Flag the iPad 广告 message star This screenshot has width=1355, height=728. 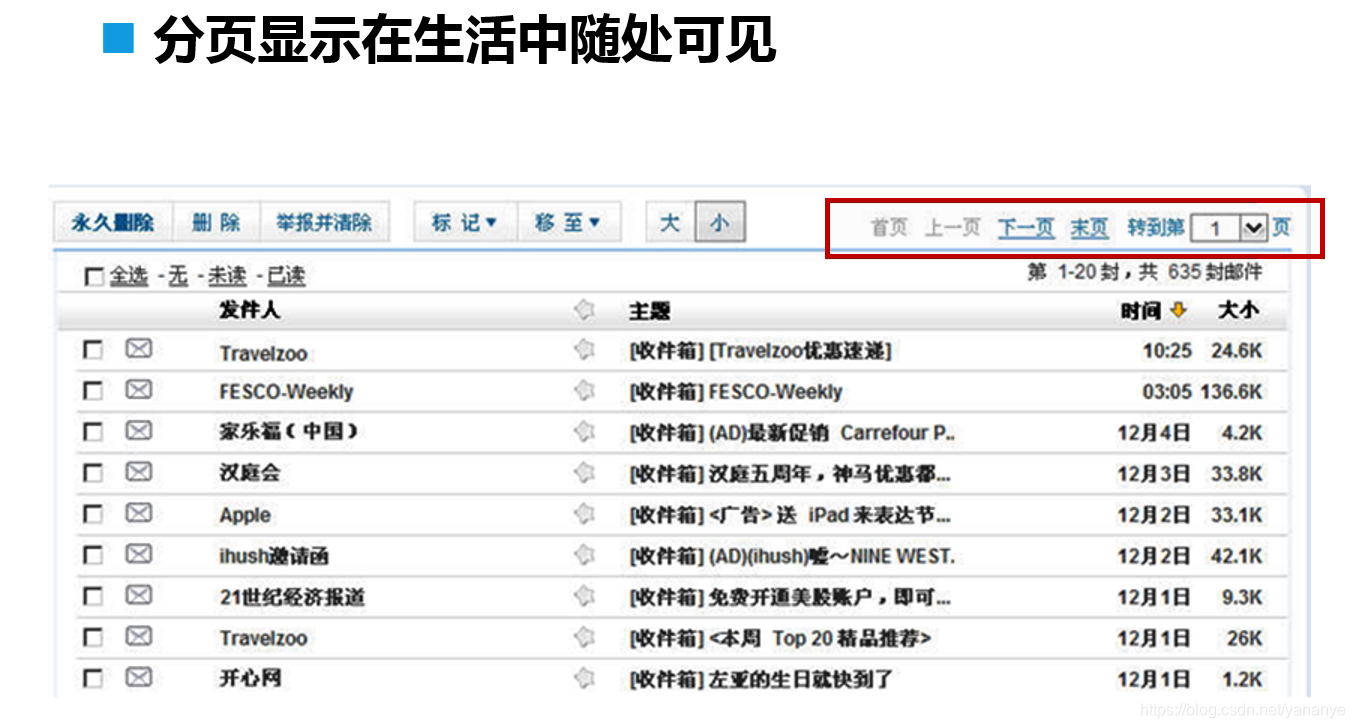584,514
